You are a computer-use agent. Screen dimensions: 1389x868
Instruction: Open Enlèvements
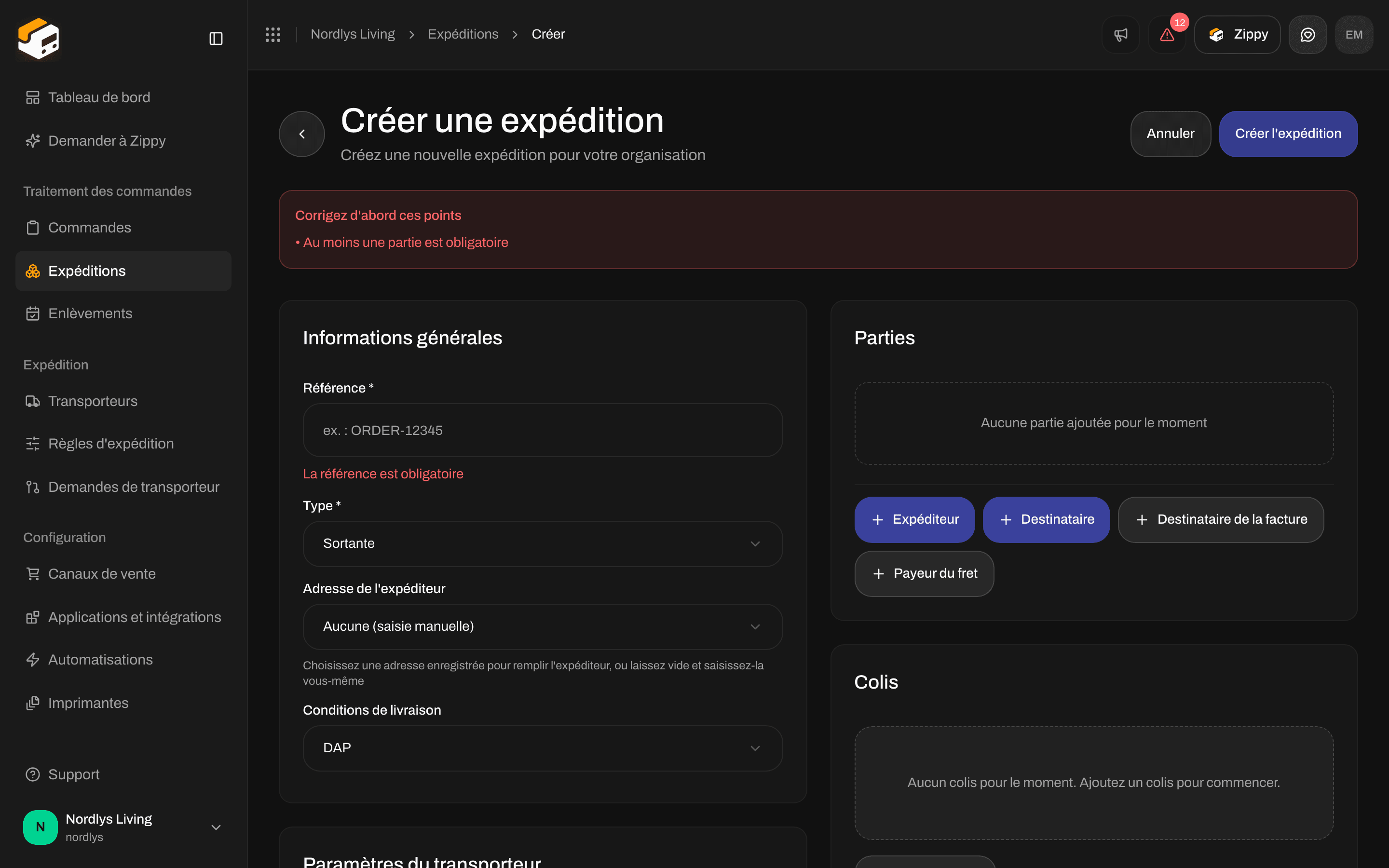pos(123,313)
